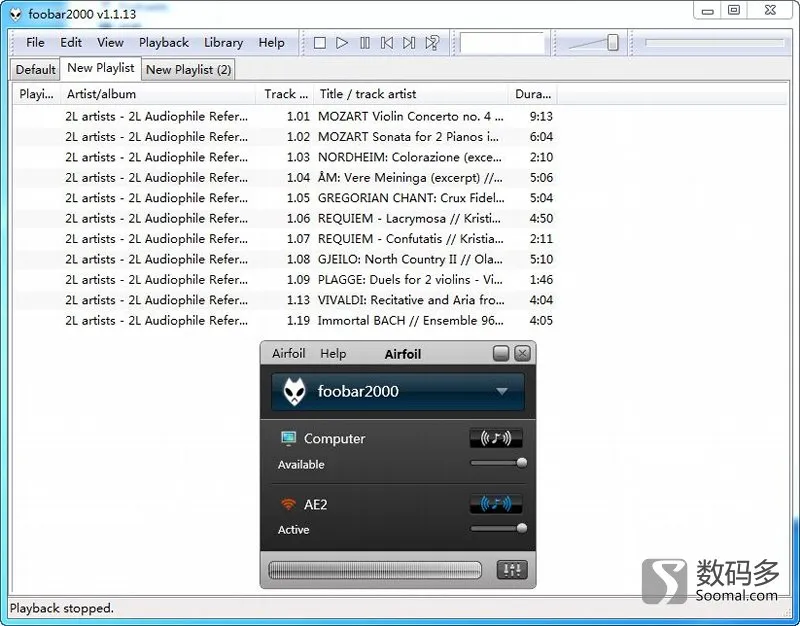Select REQUIEM - Lacrymosa track

pyautogui.click(x=285, y=218)
